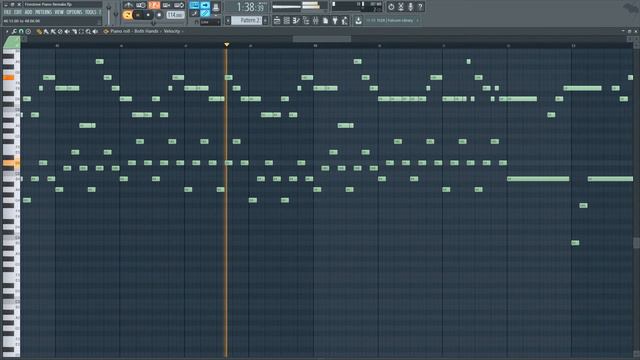Click the Playback speaker tool icon
This screenshot has height=360, width=640.
95,31
